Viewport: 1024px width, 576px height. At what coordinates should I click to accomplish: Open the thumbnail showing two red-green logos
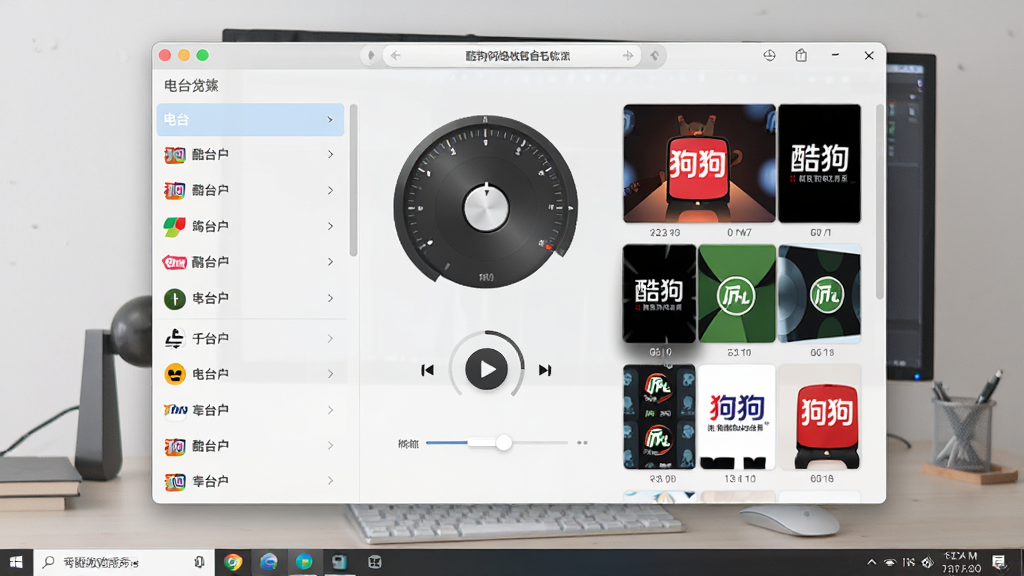pyautogui.click(x=659, y=417)
